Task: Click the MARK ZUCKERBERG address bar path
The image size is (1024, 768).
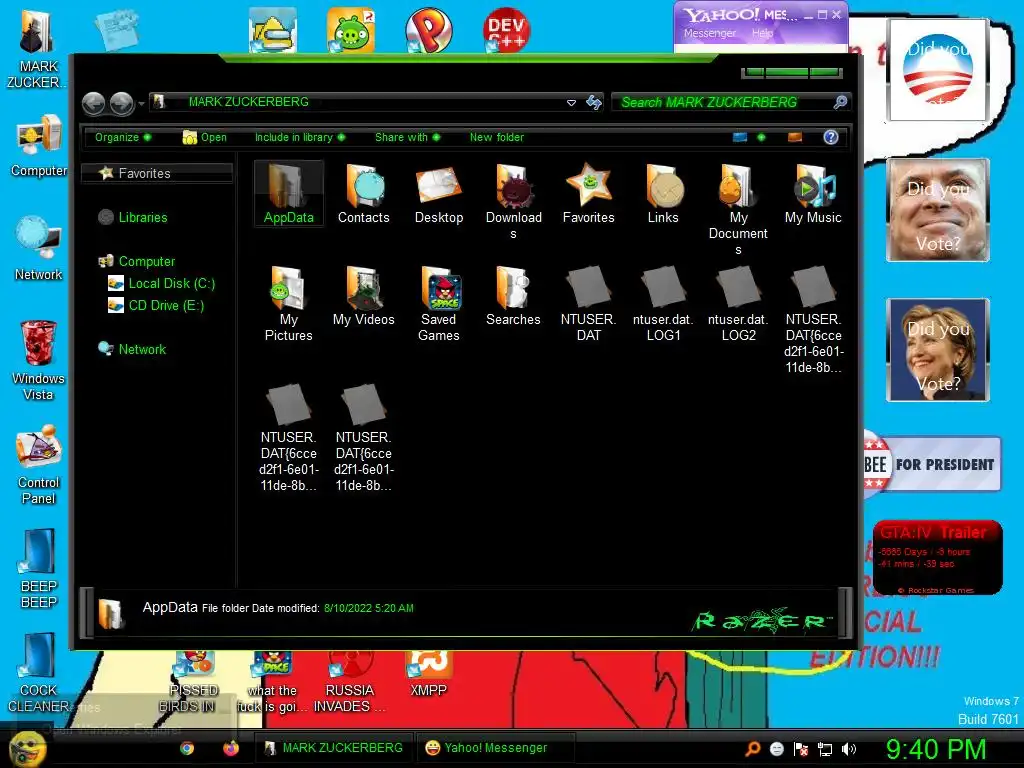Action: pos(248,102)
